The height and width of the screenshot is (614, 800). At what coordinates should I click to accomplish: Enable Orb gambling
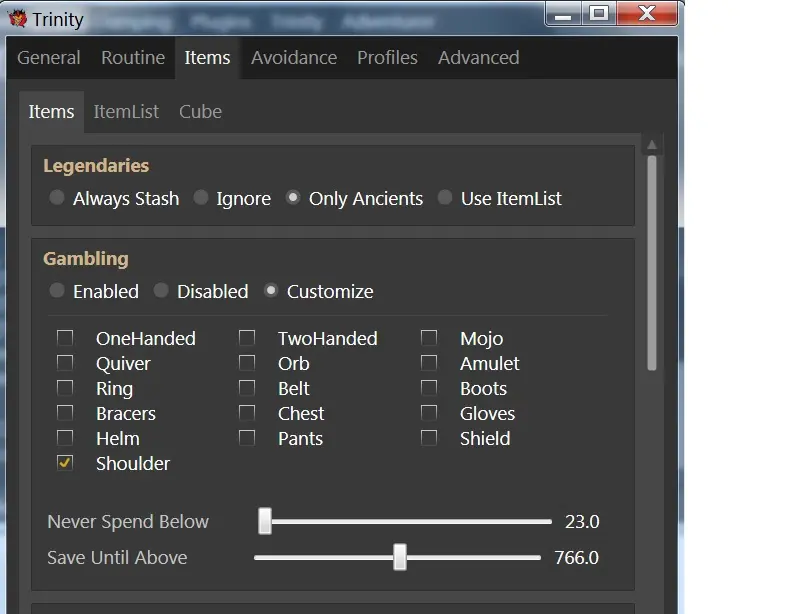(x=247, y=362)
